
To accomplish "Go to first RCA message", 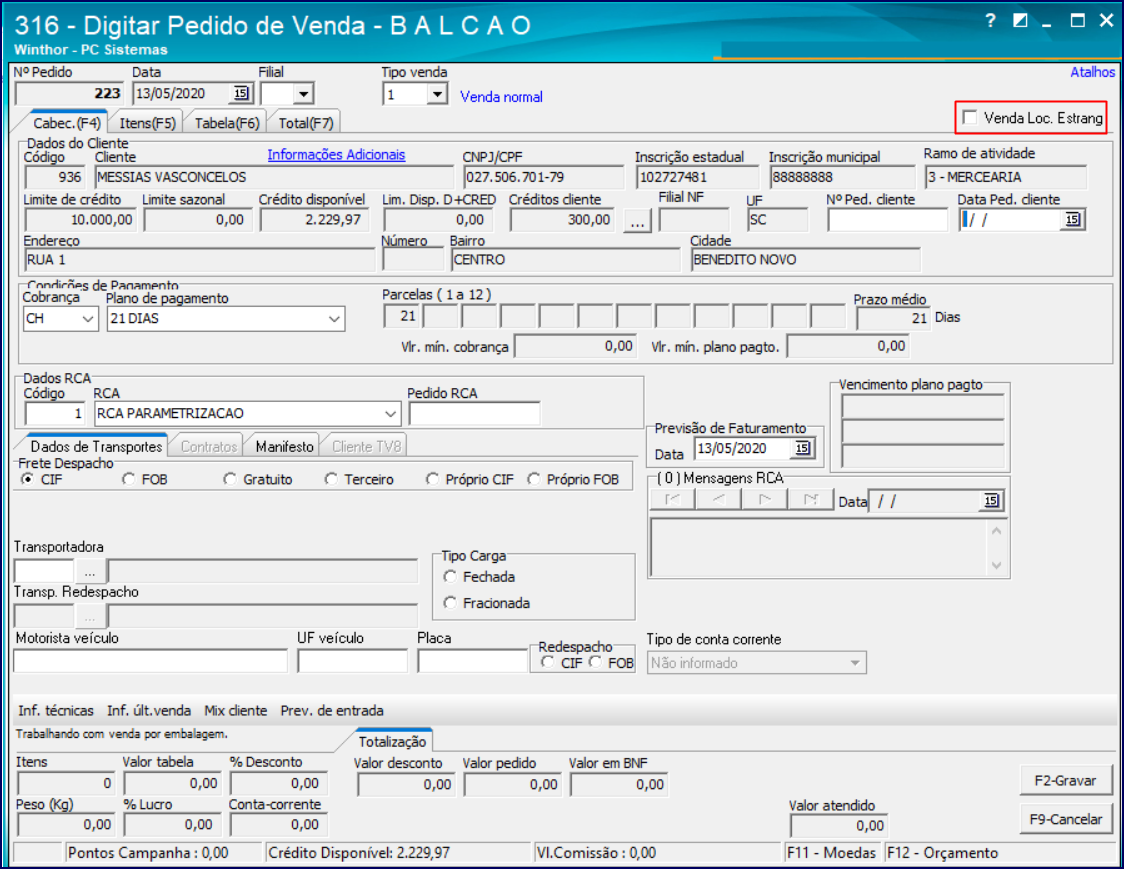I will 672,500.
